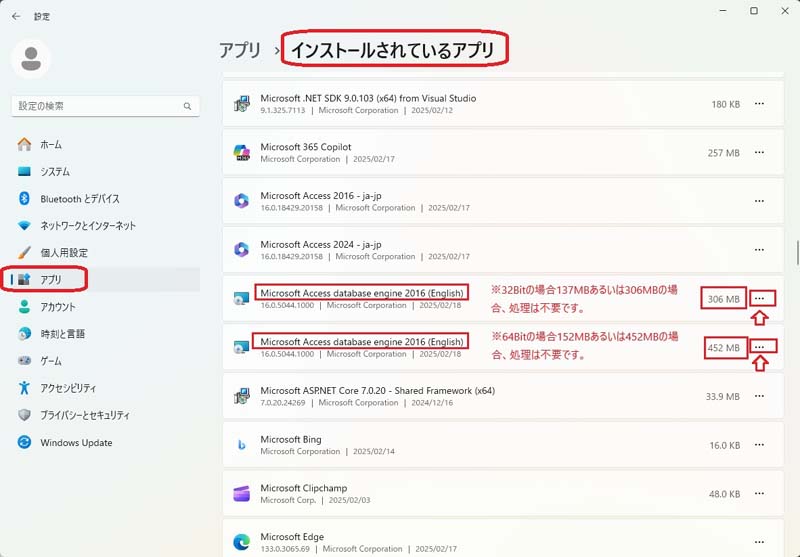This screenshot has width=800, height=557.
Task: Go back with the arrow next to 設定
Action: (x=16, y=16)
